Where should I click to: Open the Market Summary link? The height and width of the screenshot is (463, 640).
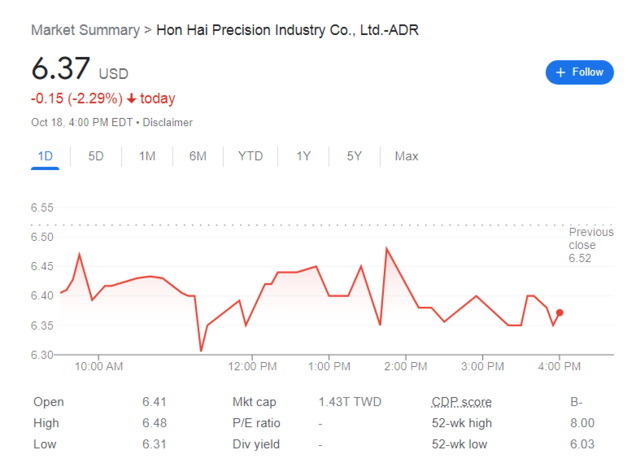coord(85,30)
